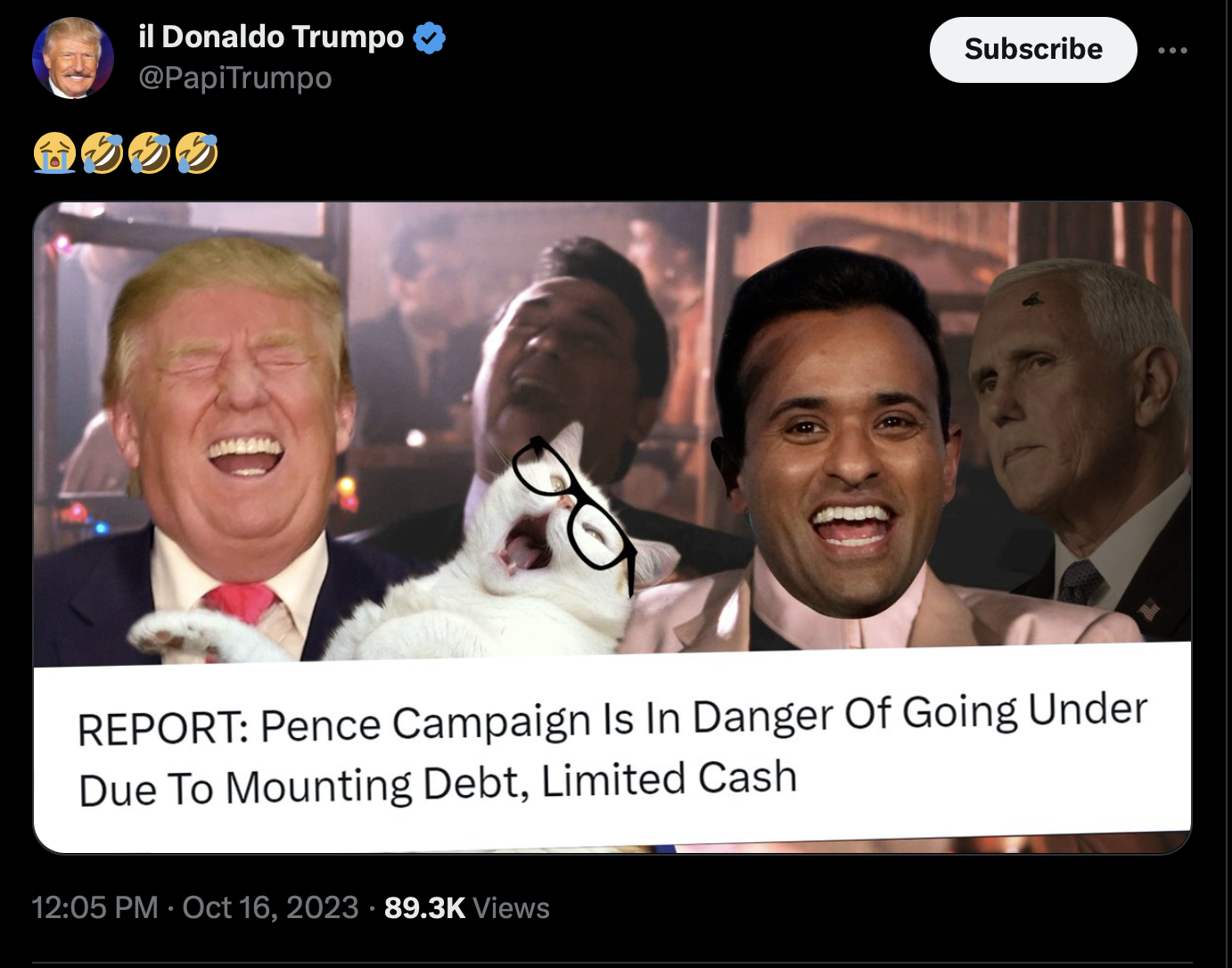Screen dimensions: 1232x968
Task: Click the loudly crying face emoji
Action: tap(54, 153)
